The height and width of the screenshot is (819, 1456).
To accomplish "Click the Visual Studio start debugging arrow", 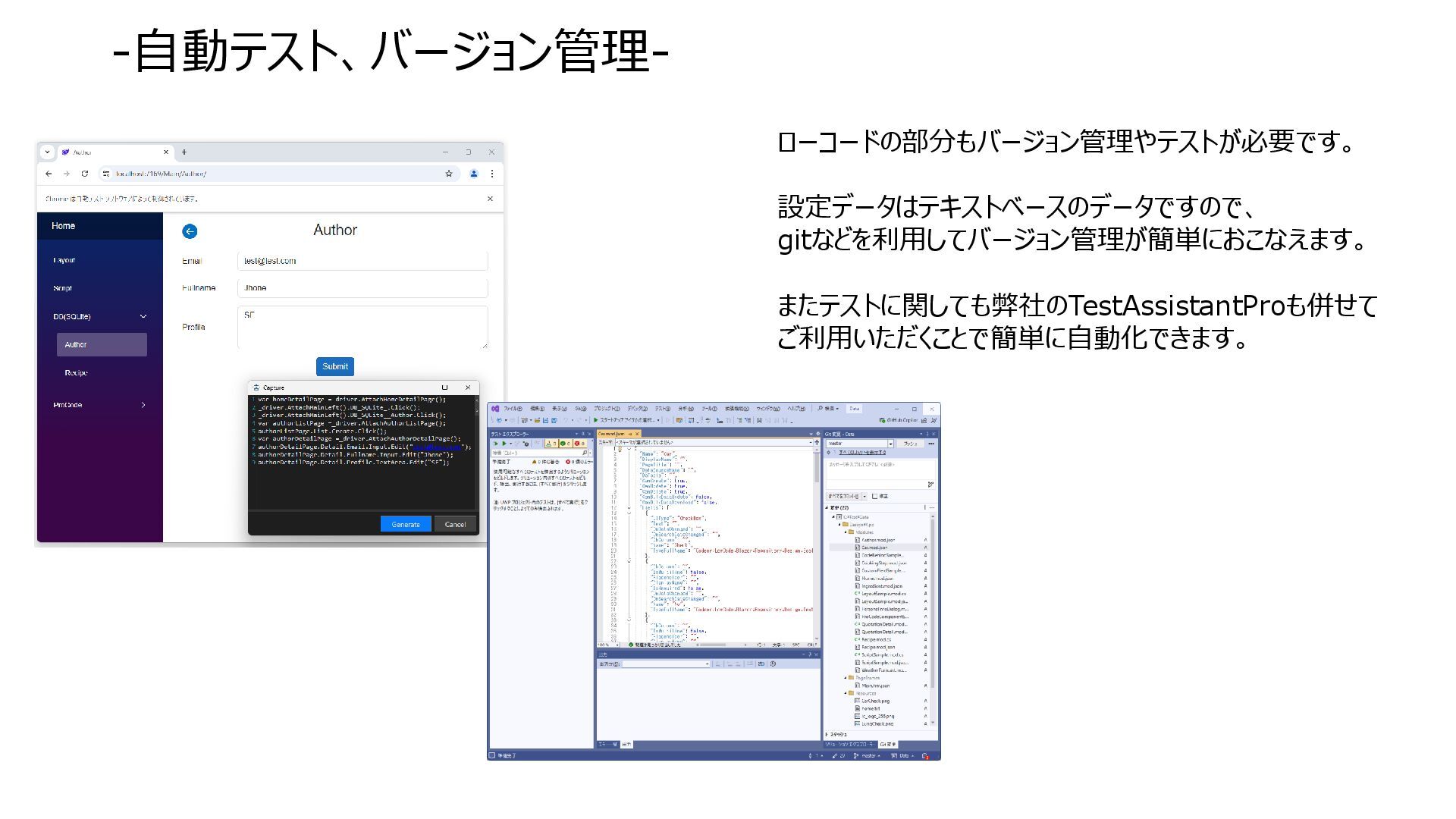I will click(x=596, y=419).
